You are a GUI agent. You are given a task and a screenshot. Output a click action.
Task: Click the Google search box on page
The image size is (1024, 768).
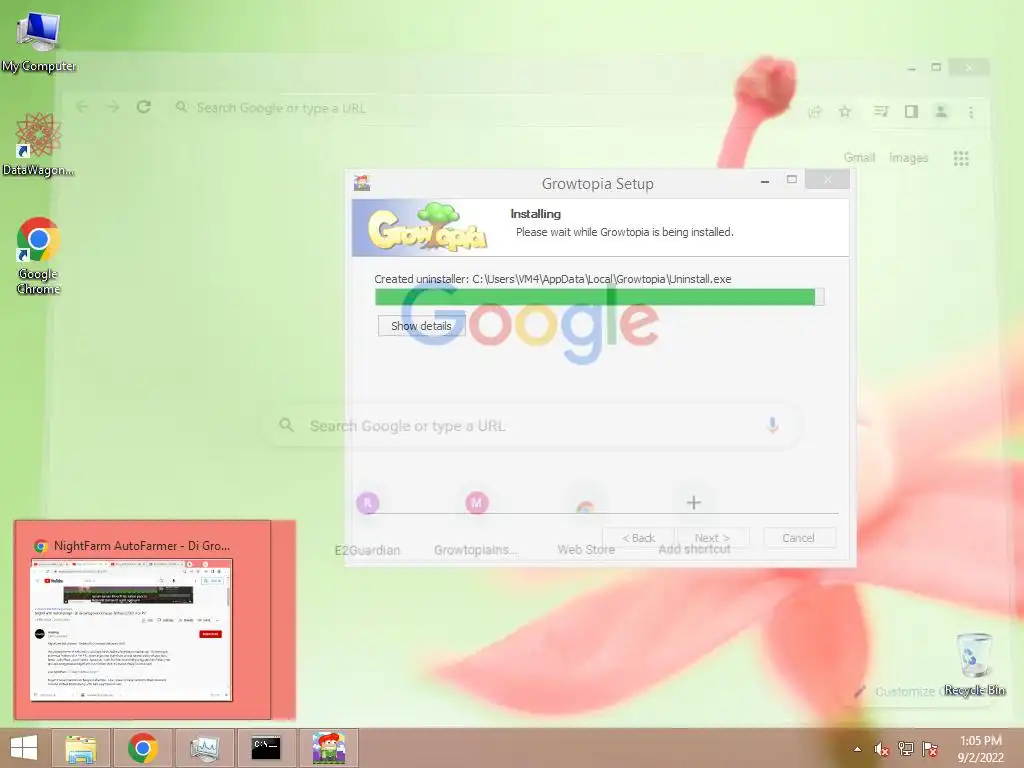pyautogui.click(x=531, y=426)
